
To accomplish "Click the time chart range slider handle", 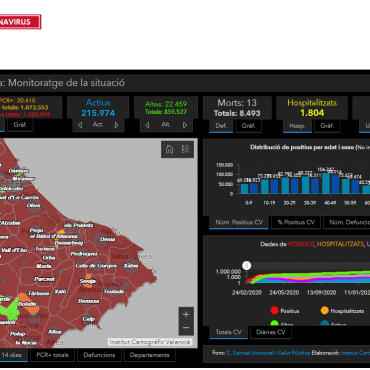I will (x=246, y=266).
